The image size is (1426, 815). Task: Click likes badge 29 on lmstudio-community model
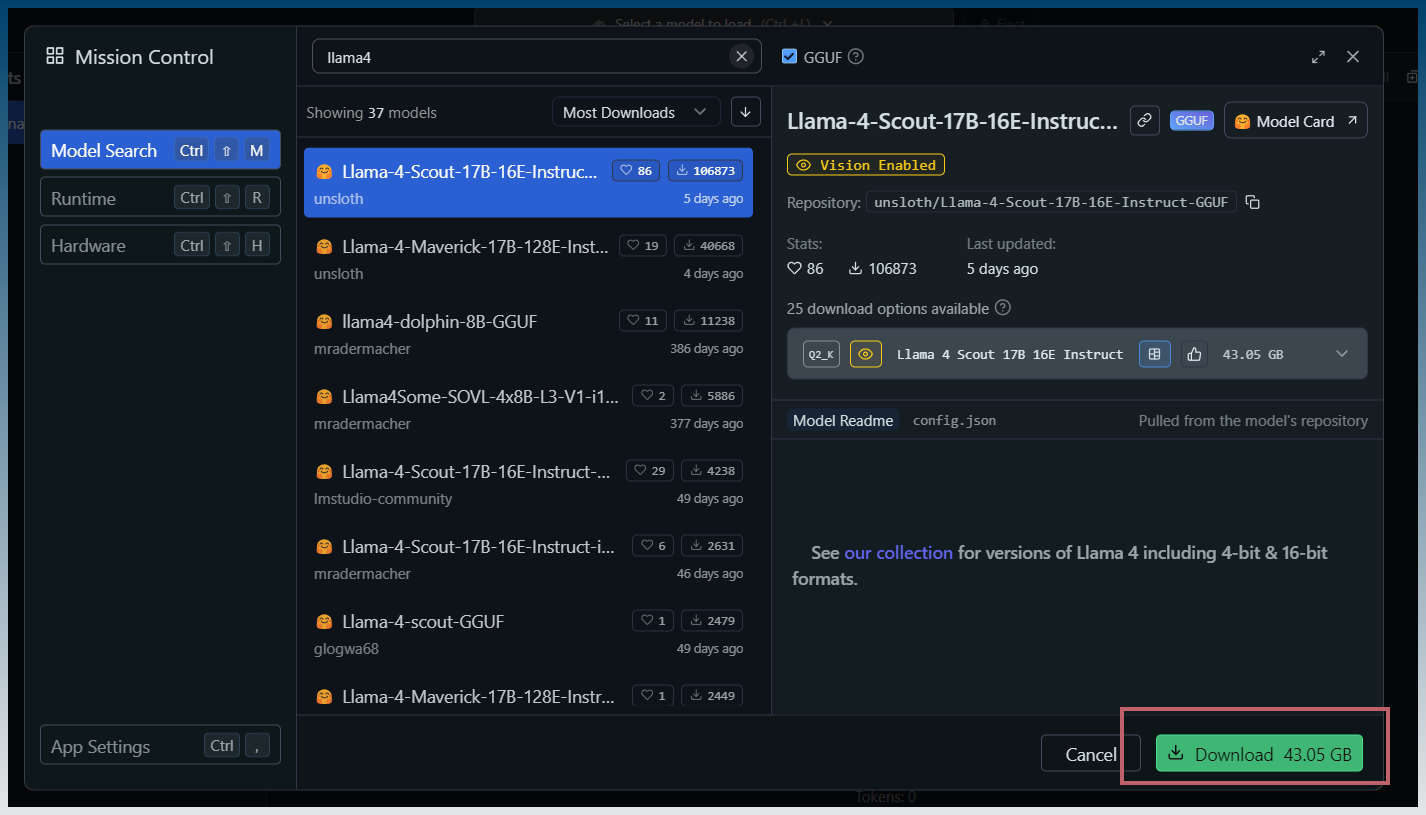pyautogui.click(x=650, y=471)
